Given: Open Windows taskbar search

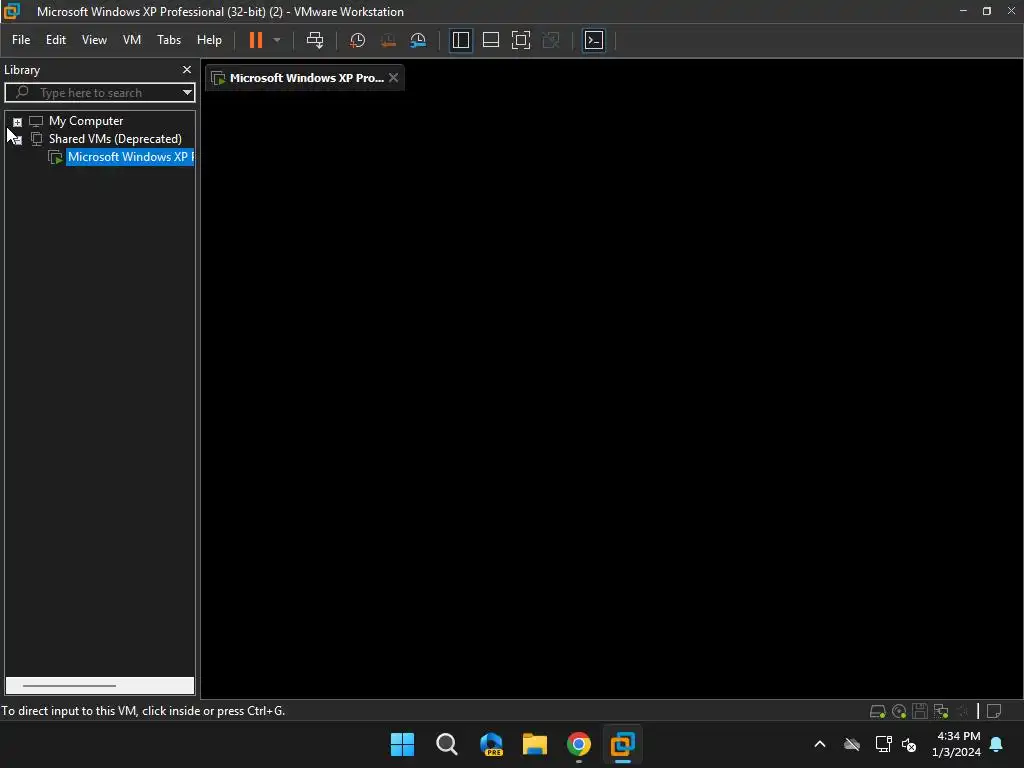Looking at the screenshot, I should coord(447,744).
